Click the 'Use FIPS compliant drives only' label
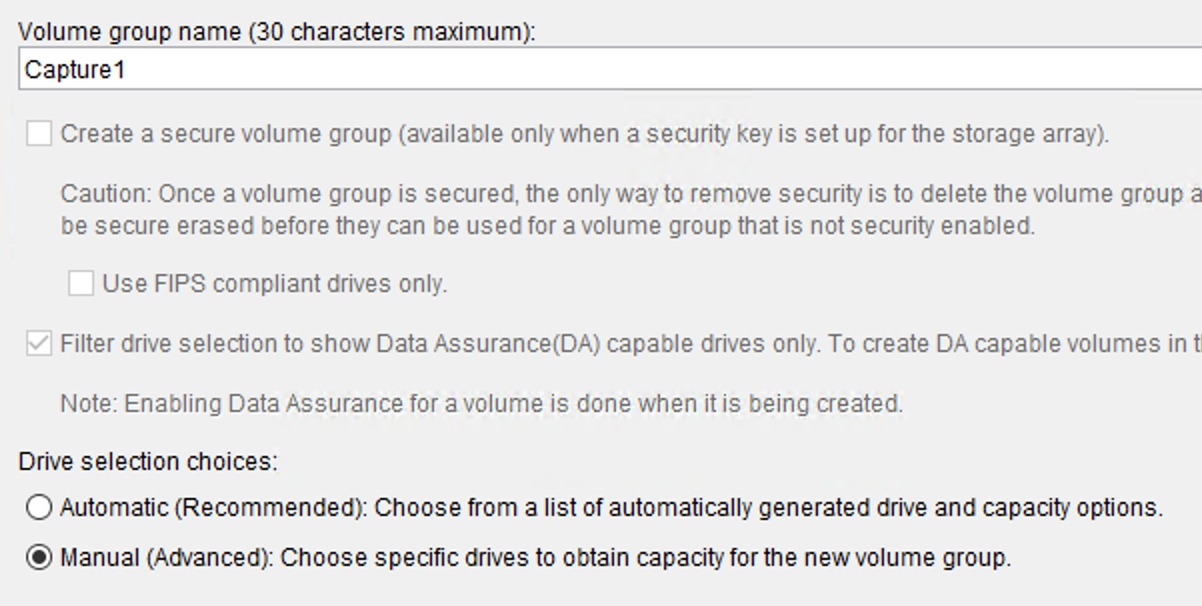This screenshot has height=606, width=1202. (x=274, y=284)
